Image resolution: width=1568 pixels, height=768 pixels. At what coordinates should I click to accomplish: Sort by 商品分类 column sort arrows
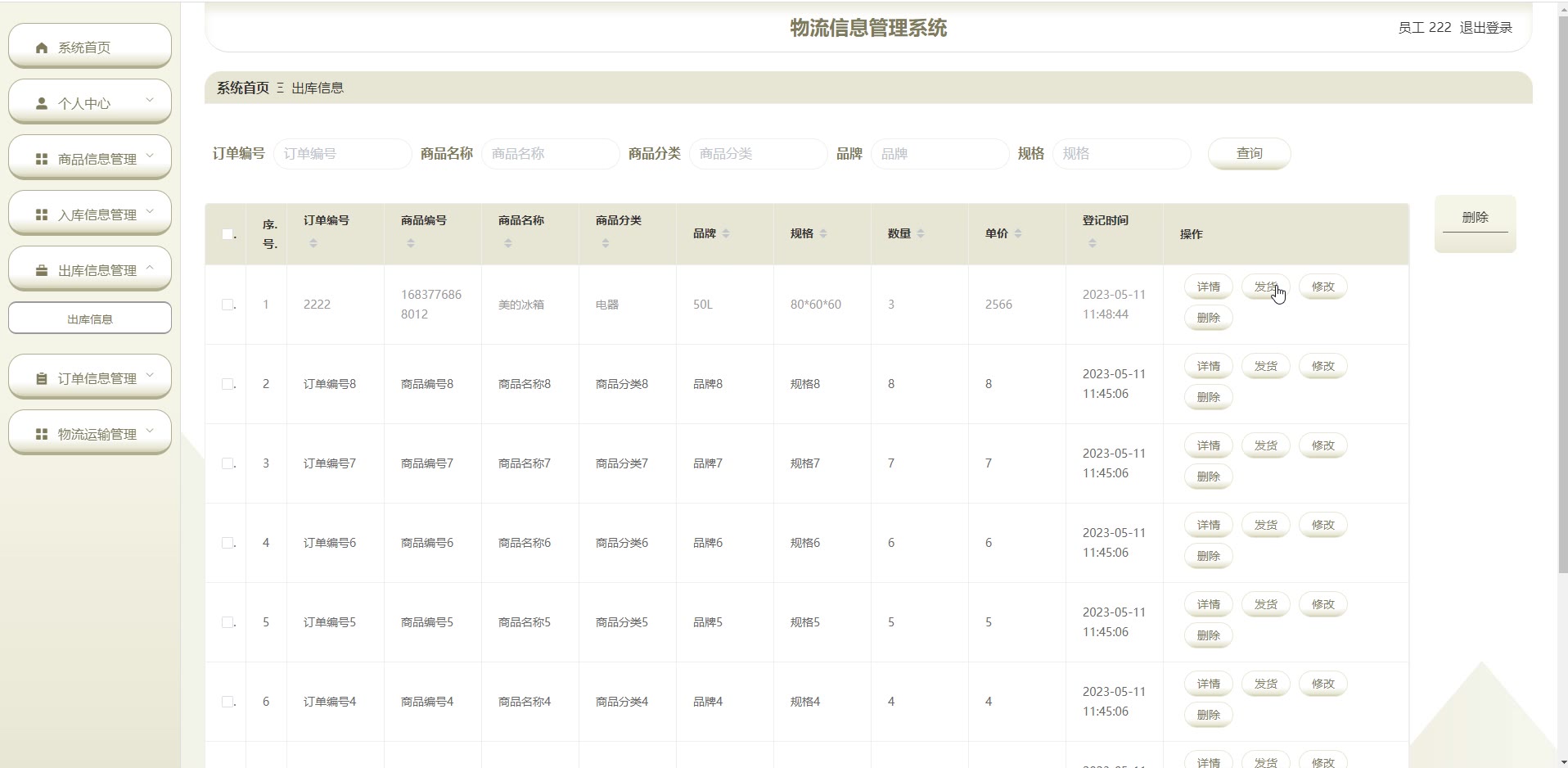[x=606, y=243]
